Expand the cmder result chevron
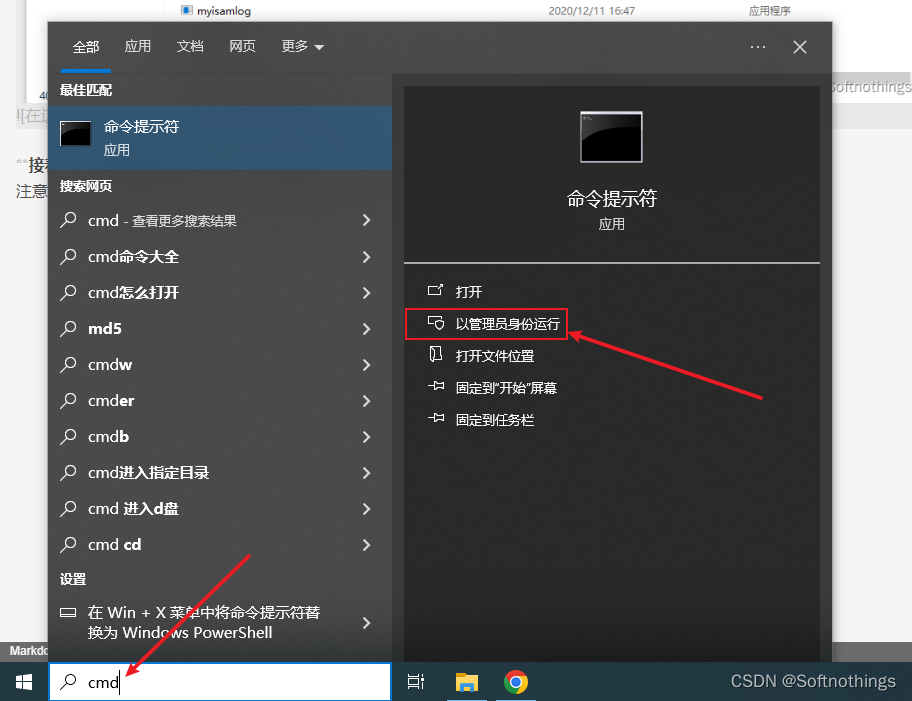This screenshot has width=912, height=701. 366,401
